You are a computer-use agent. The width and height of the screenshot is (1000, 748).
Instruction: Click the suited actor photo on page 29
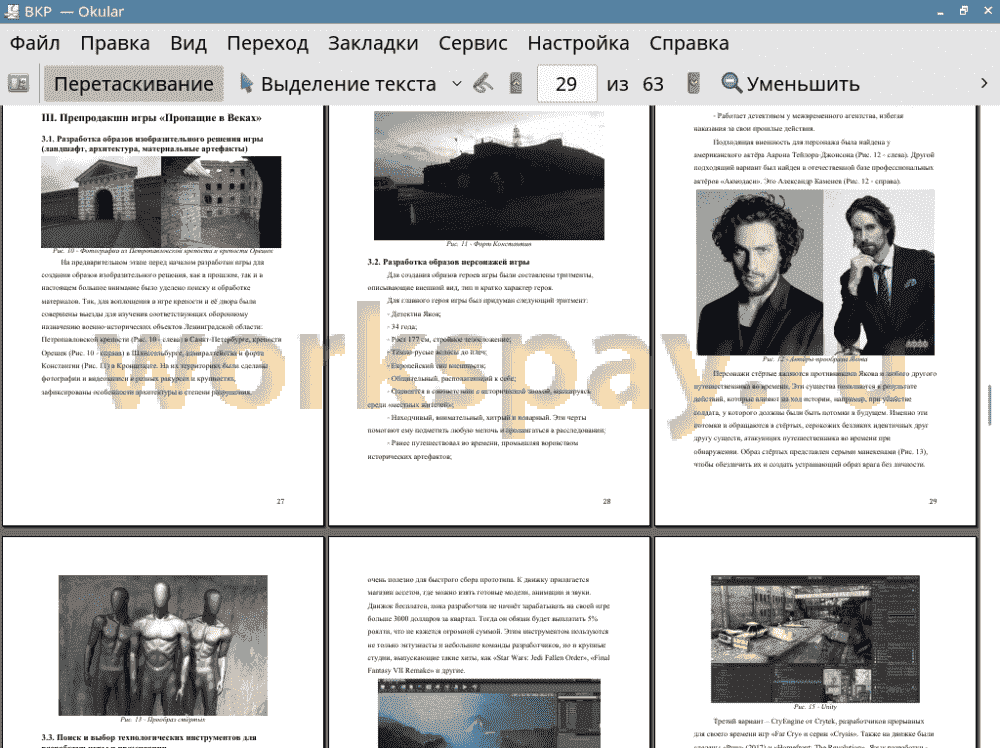(x=879, y=272)
